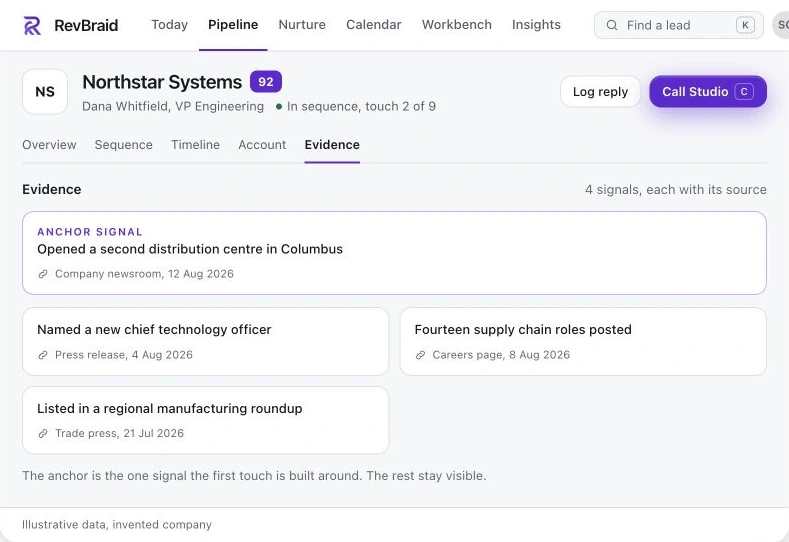
Task: Open the Insights section
Action: click(x=536, y=25)
